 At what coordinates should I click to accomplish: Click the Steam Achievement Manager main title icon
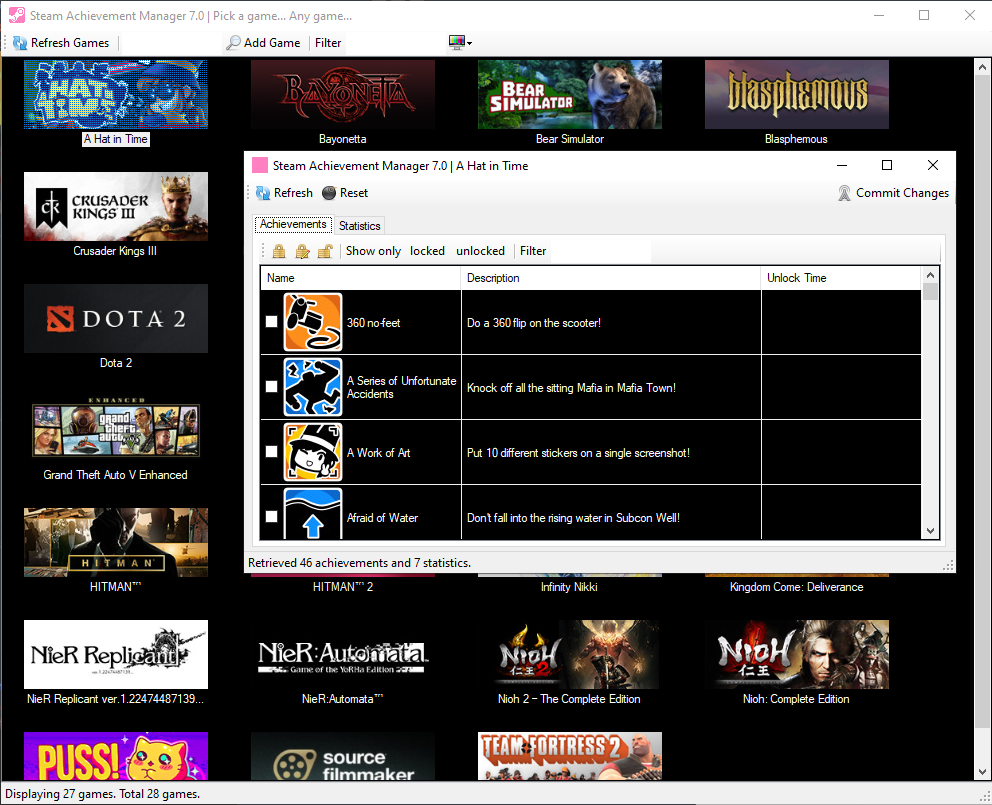[16, 15]
